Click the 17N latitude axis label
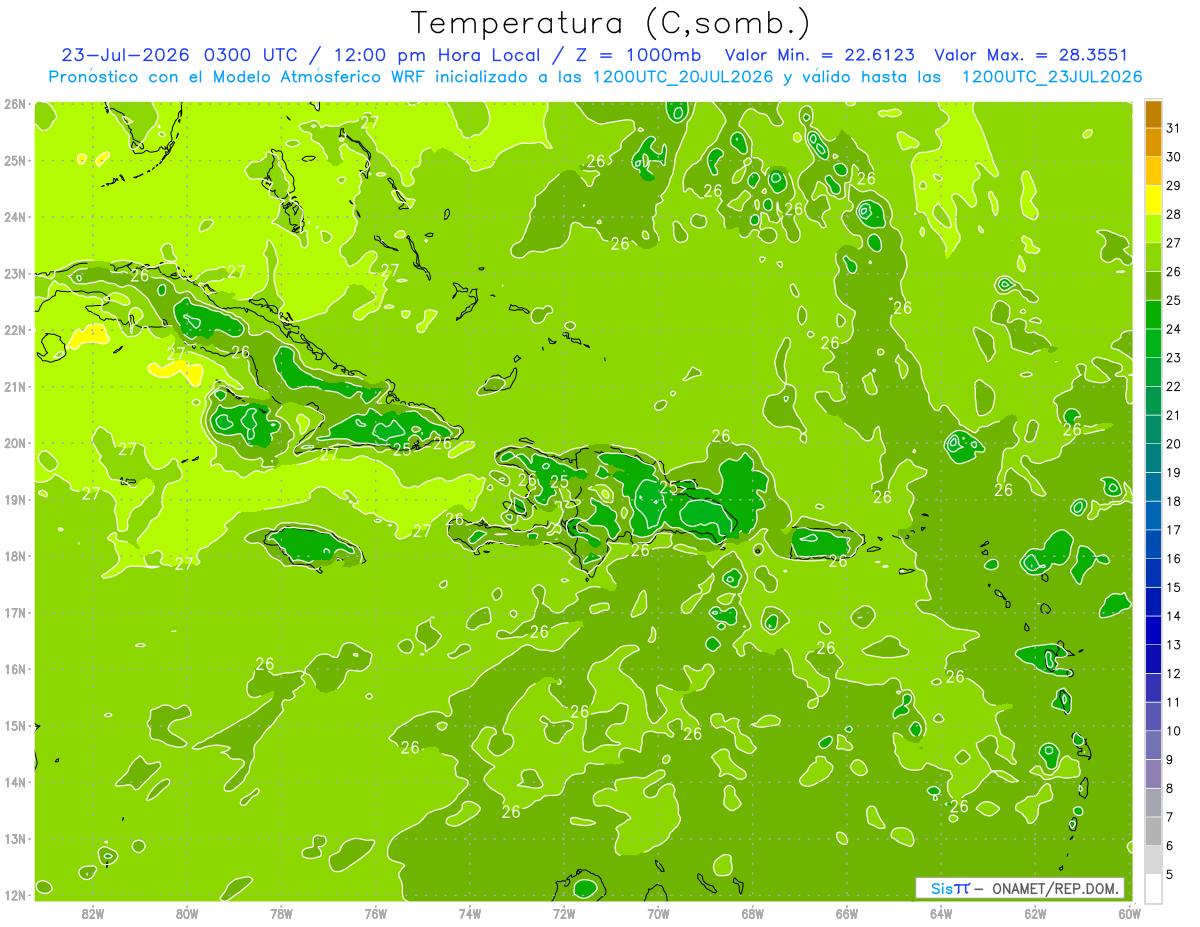This screenshot has width=1200, height=927. [14, 613]
